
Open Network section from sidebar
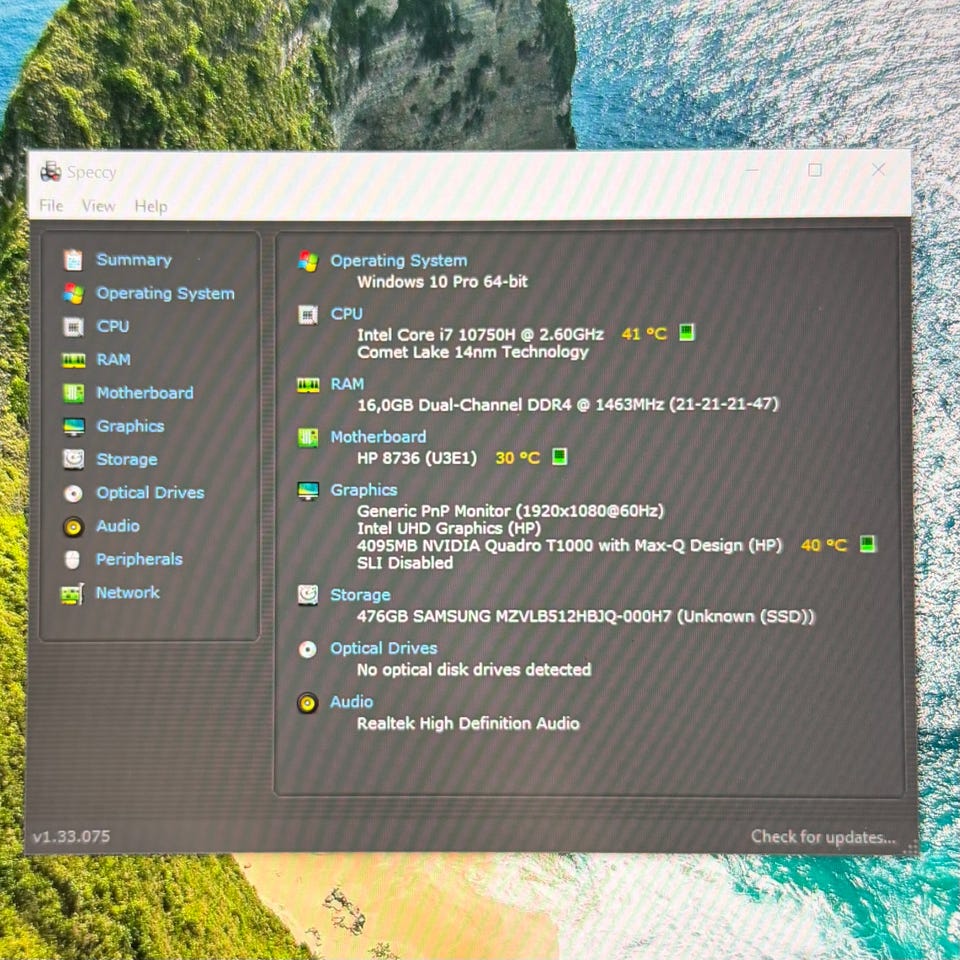[127, 593]
